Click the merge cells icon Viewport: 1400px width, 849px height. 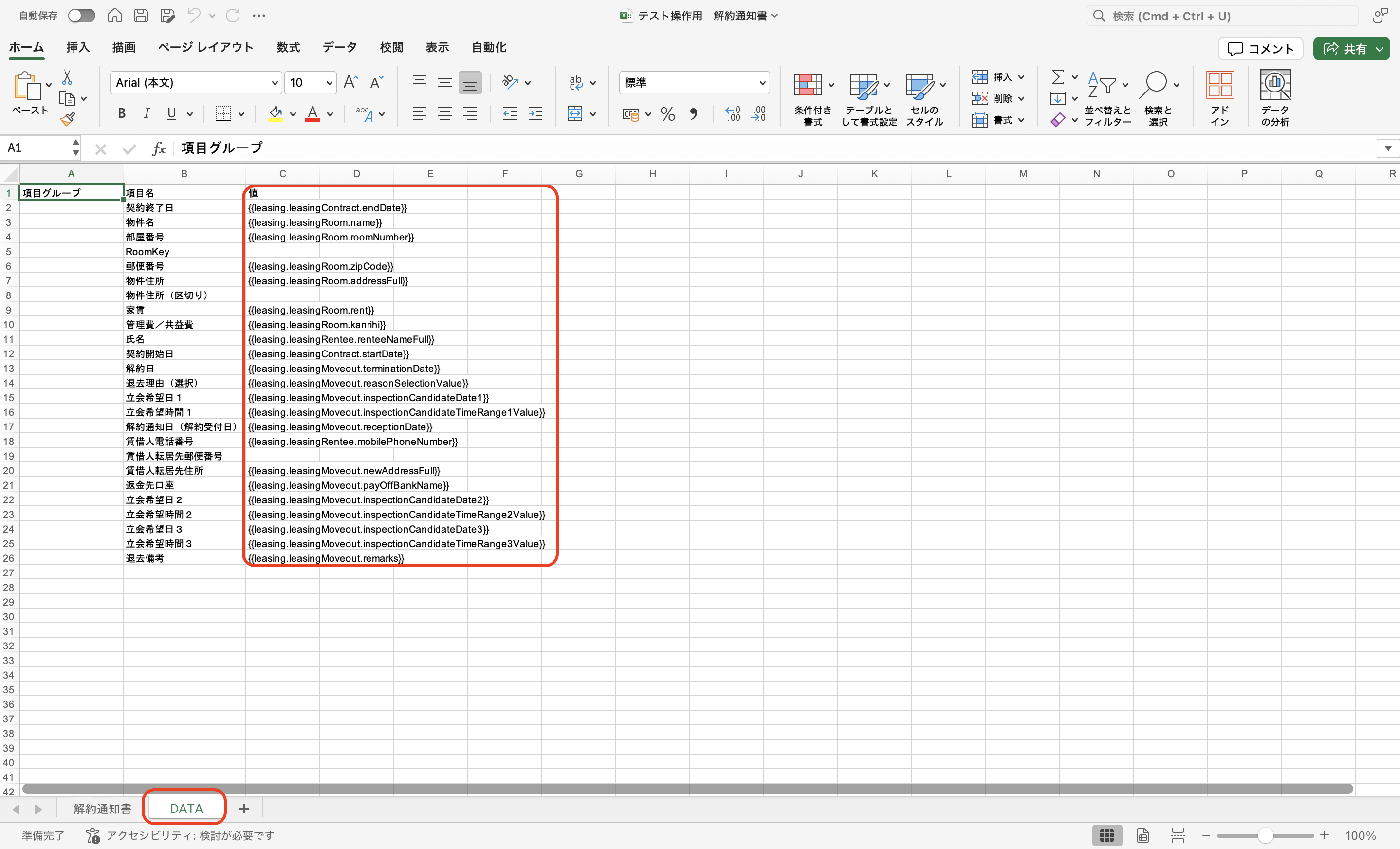[x=575, y=113]
